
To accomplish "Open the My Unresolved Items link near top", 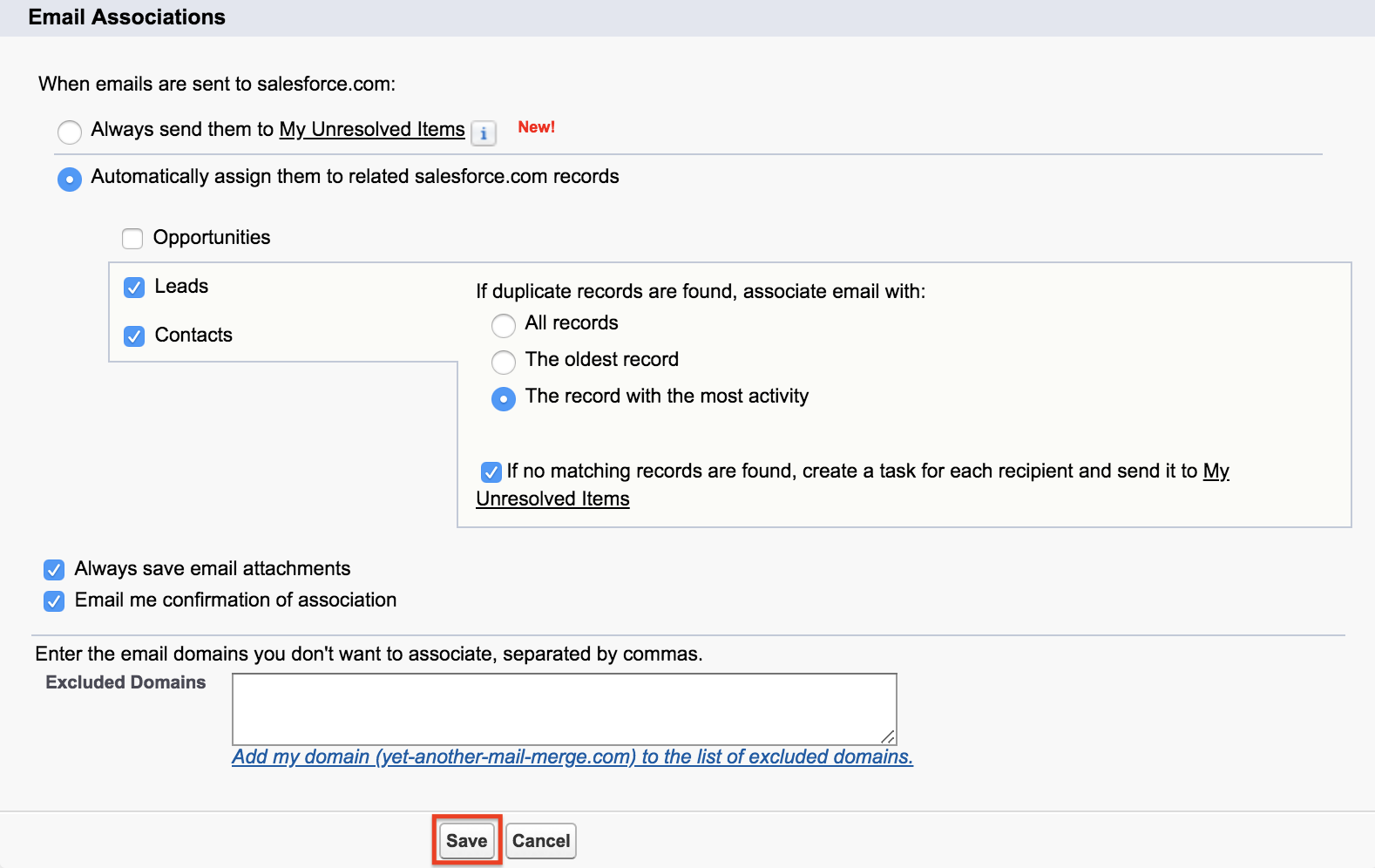I will click(x=372, y=129).
